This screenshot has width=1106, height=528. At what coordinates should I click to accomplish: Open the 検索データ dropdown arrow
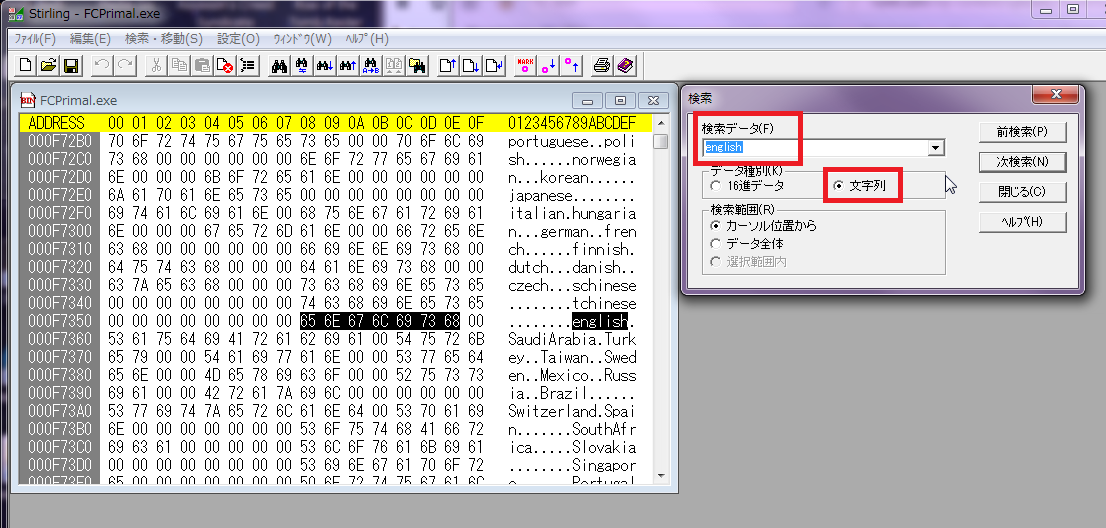coord(936,147)
